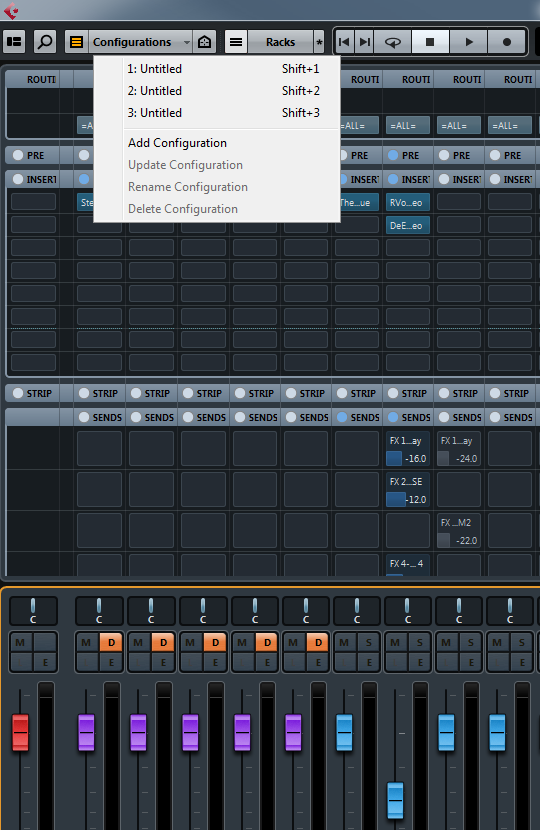
Task: Choose Rename Configuration from the menu
Action: [217, 187]
